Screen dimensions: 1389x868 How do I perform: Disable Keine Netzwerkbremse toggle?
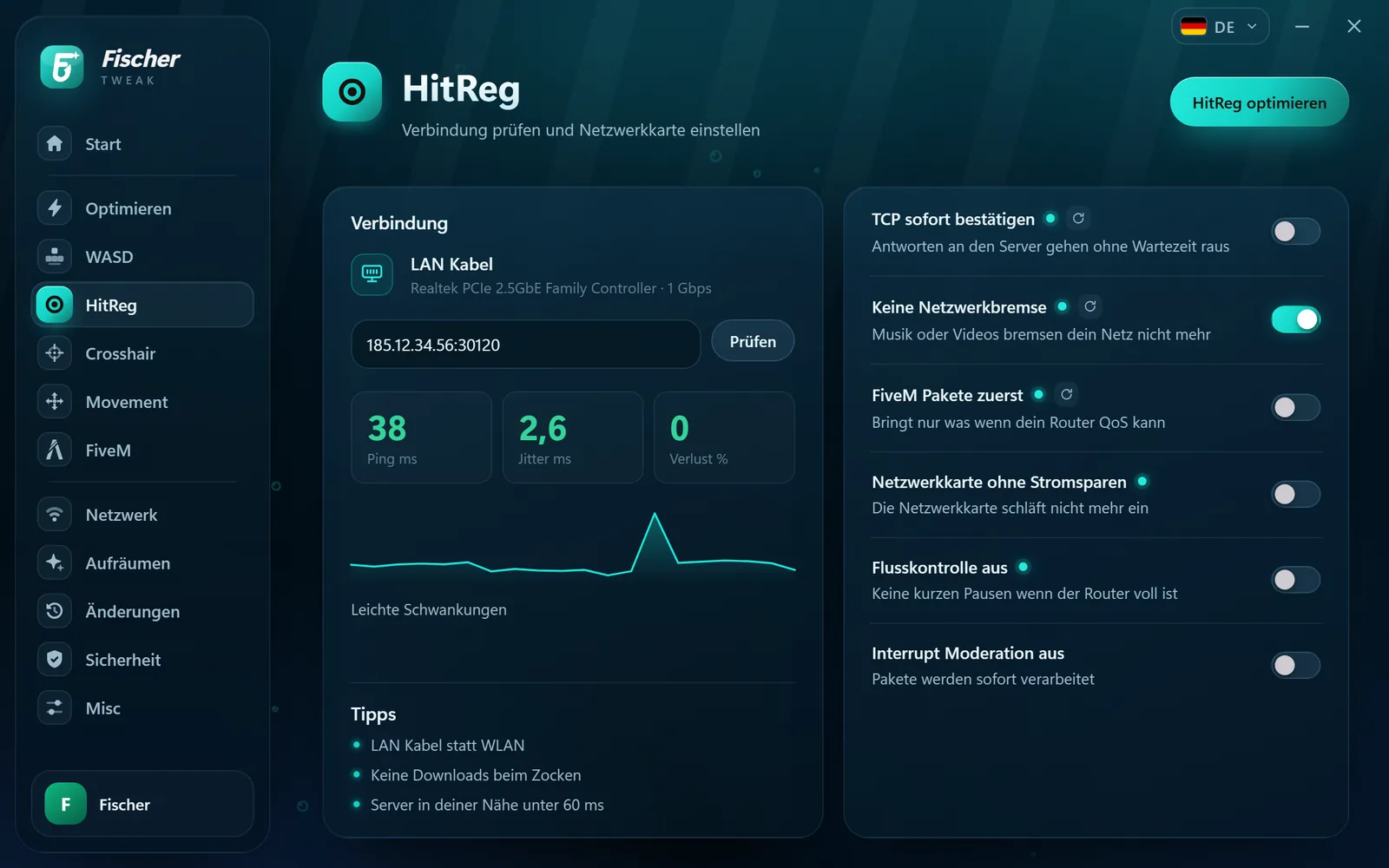1295,319
